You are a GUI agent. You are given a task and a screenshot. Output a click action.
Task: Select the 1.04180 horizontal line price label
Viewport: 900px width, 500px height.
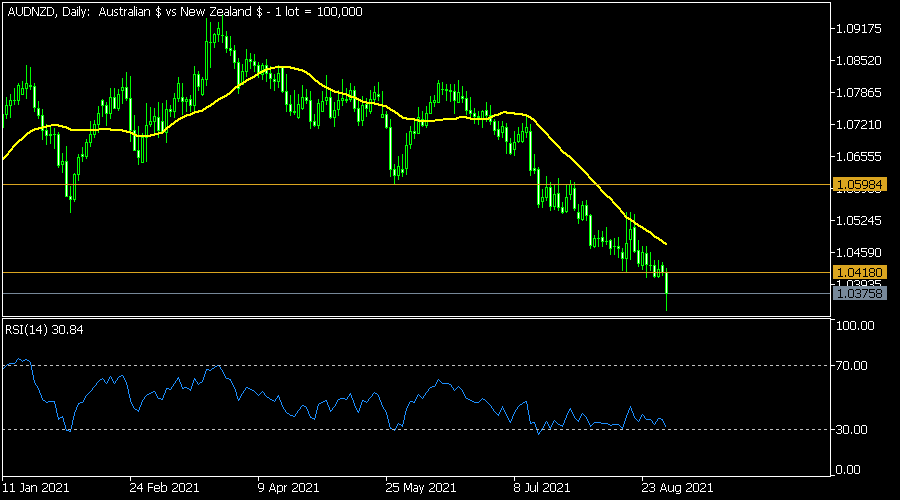coord(859,273)
